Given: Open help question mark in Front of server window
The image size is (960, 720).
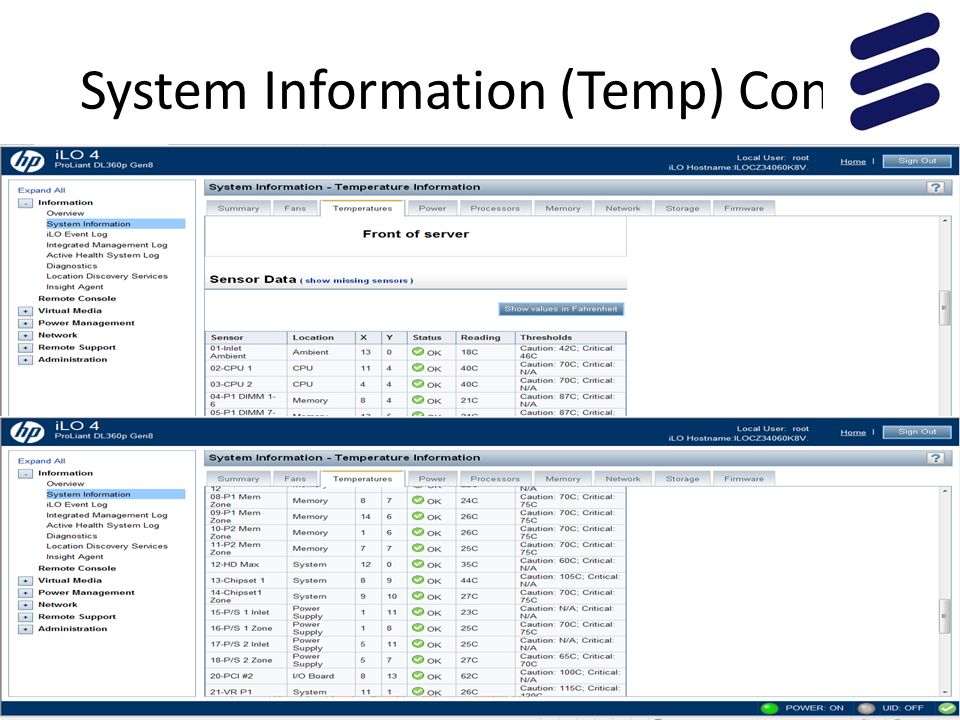Looking at the screenshot, I should pos(935,187).
